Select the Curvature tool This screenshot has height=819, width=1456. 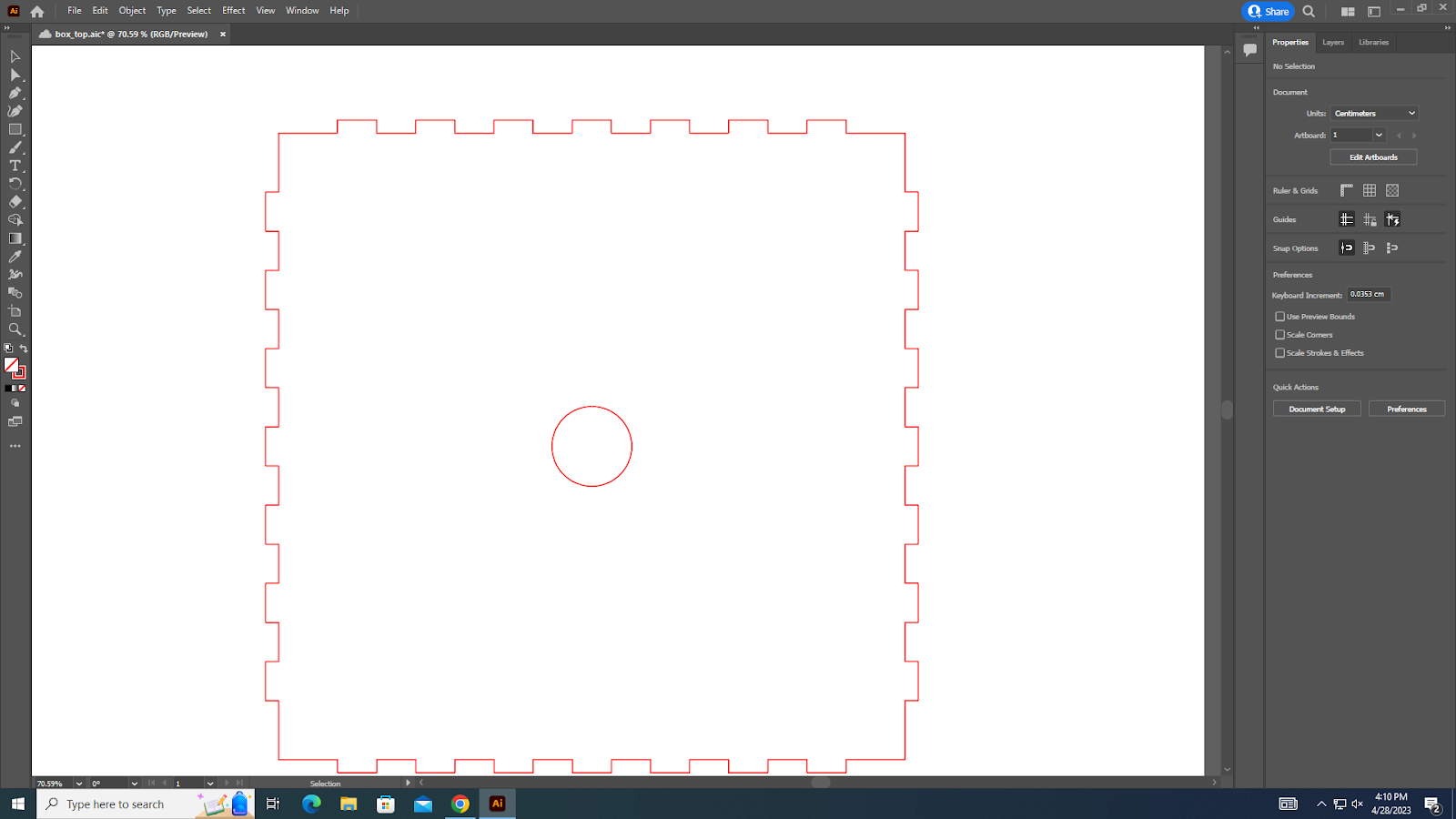15,111
